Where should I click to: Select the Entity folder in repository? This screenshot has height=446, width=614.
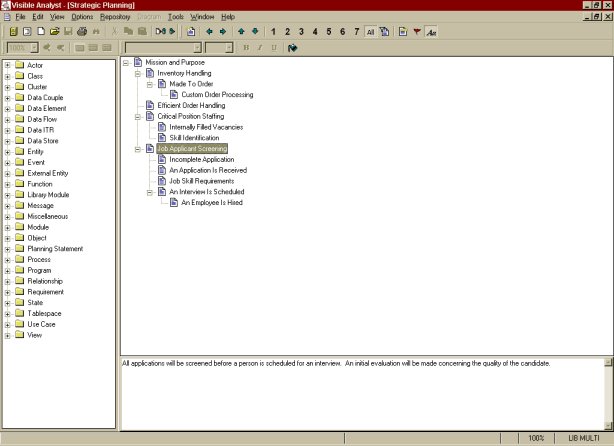click(x=35, y=152)
